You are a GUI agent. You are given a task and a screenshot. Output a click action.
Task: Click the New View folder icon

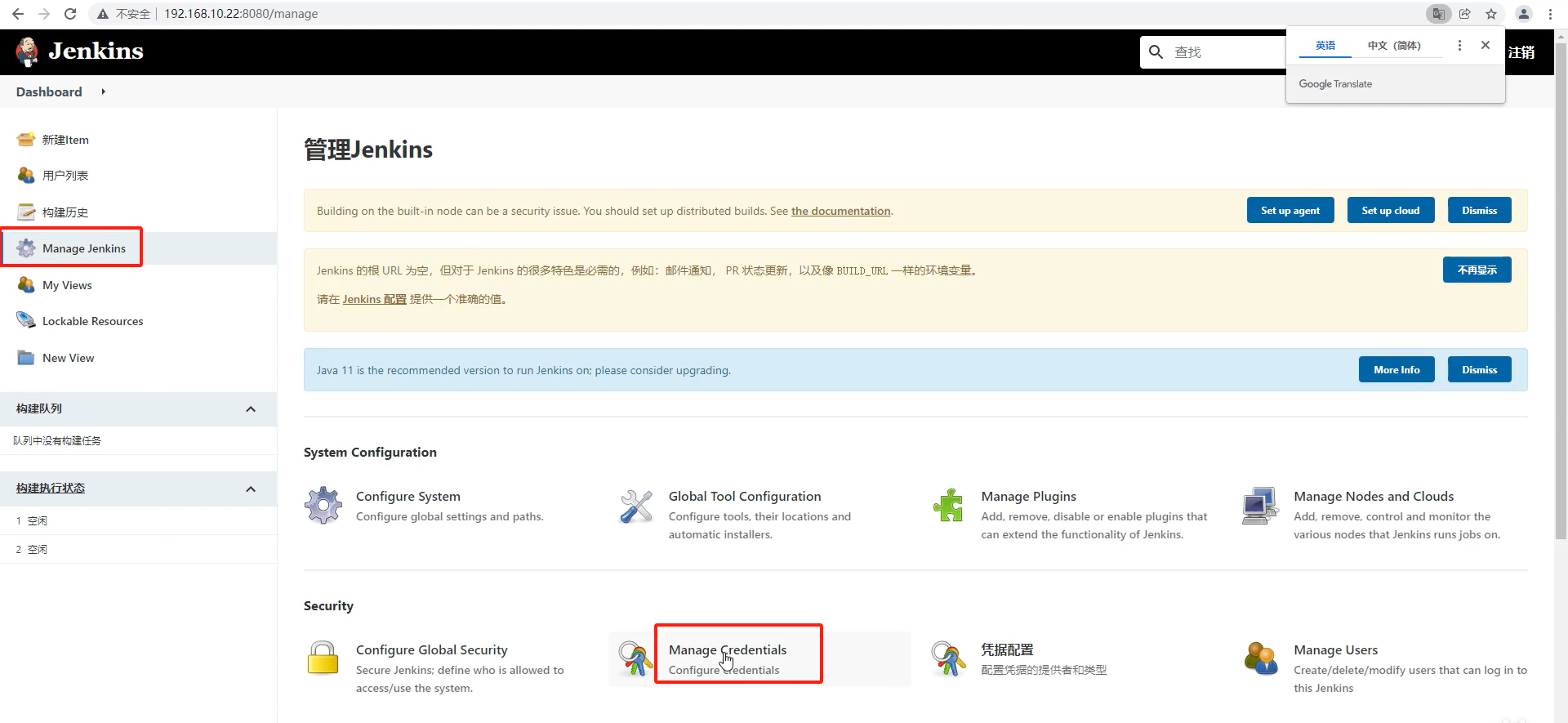[x=26, y=358]
